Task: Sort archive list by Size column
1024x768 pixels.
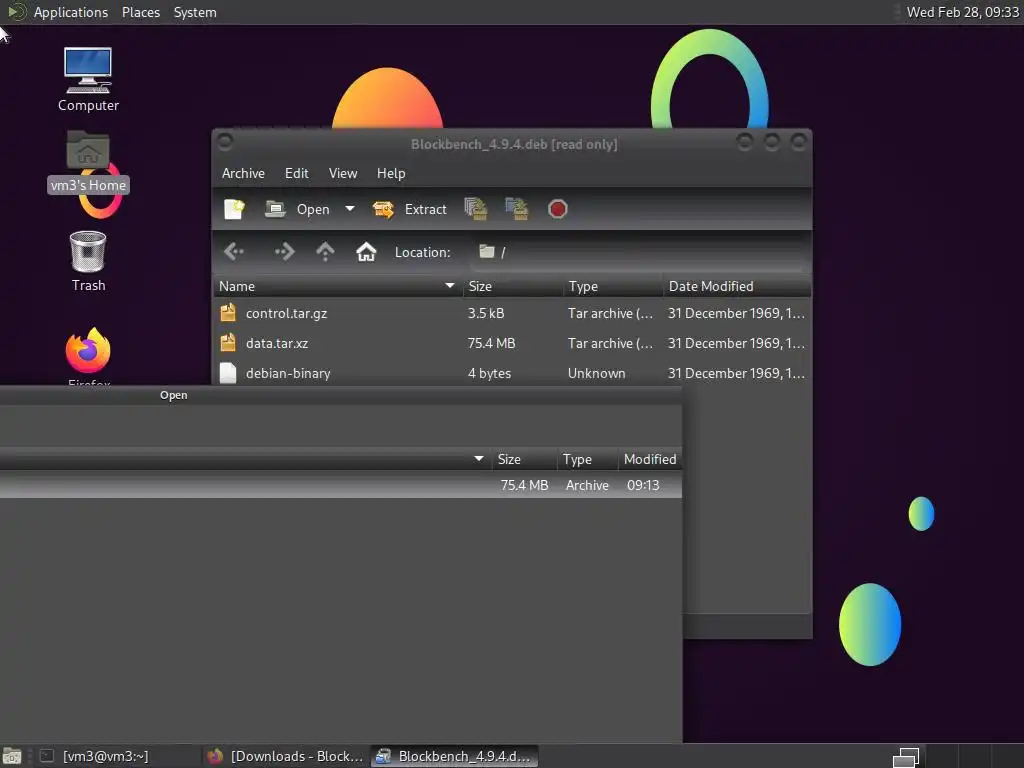Action: pyautogui.click(x=513, y=286)
